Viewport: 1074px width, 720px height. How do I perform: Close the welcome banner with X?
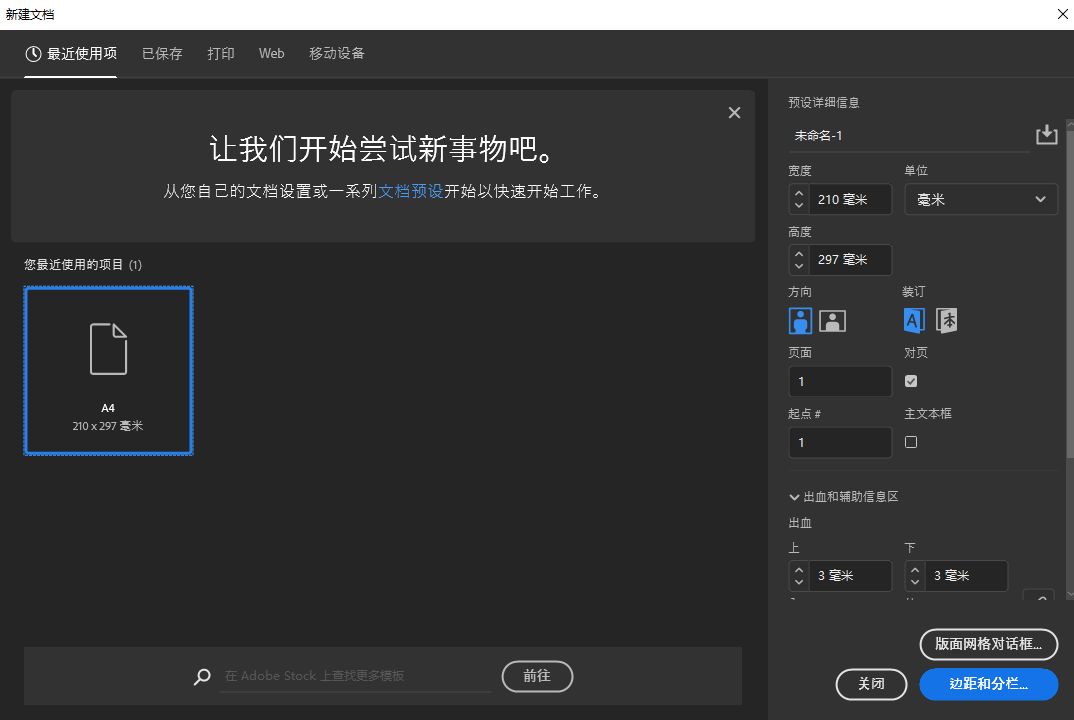[734, 112]
